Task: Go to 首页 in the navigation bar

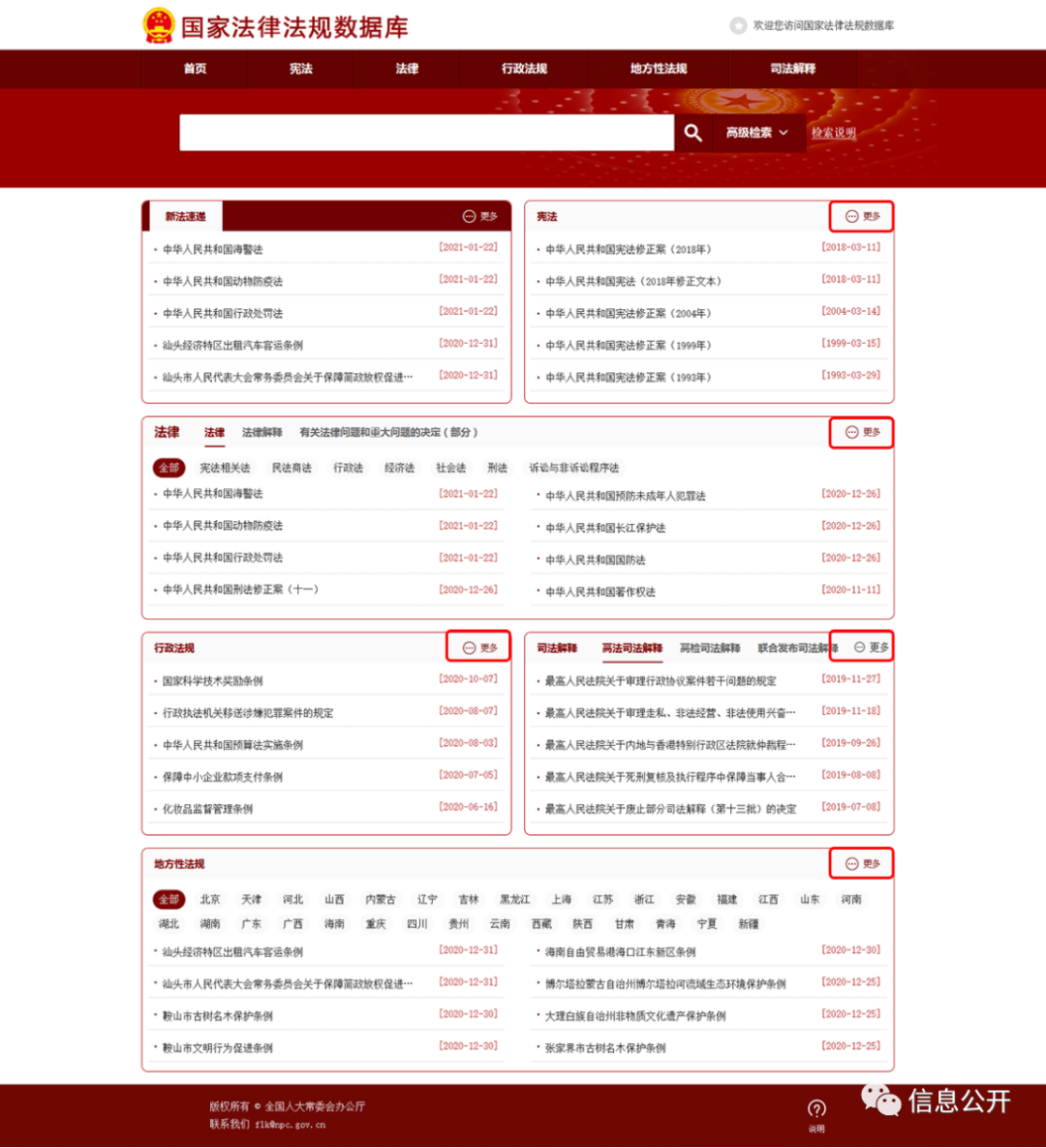Action: click(x=195, y=69)
